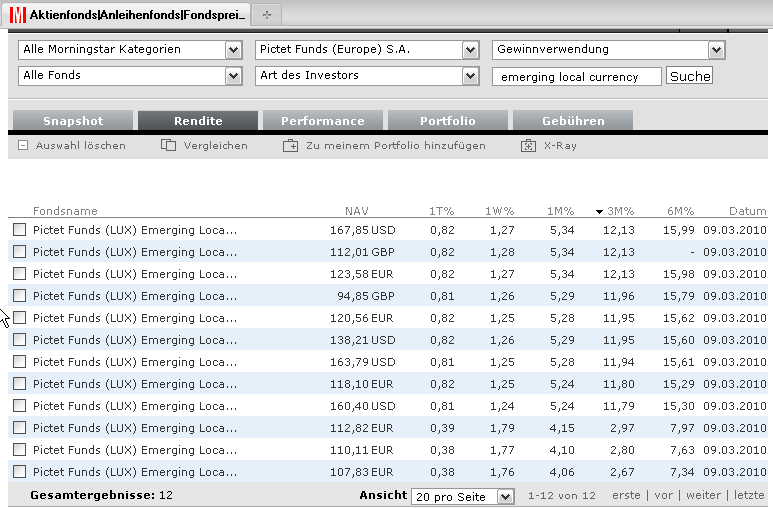This screenshot has height=508, width=773.
Task: Open fund name in 107,83 EUR row
Action: coord(135,472)
